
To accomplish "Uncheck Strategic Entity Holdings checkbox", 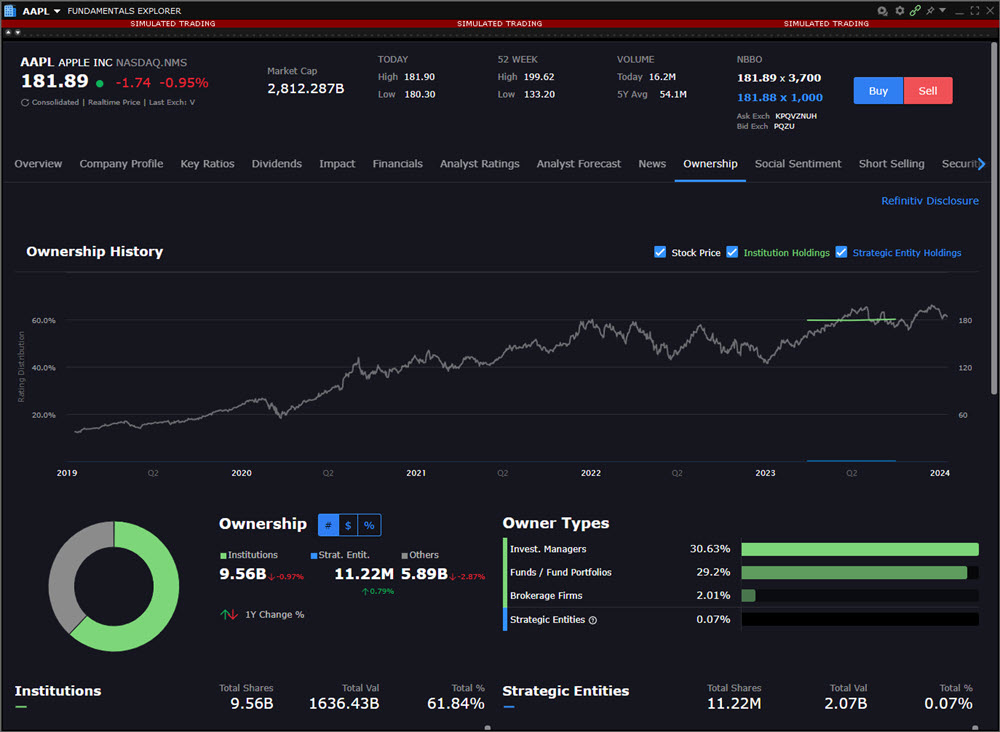I will [x=841, y=253].
